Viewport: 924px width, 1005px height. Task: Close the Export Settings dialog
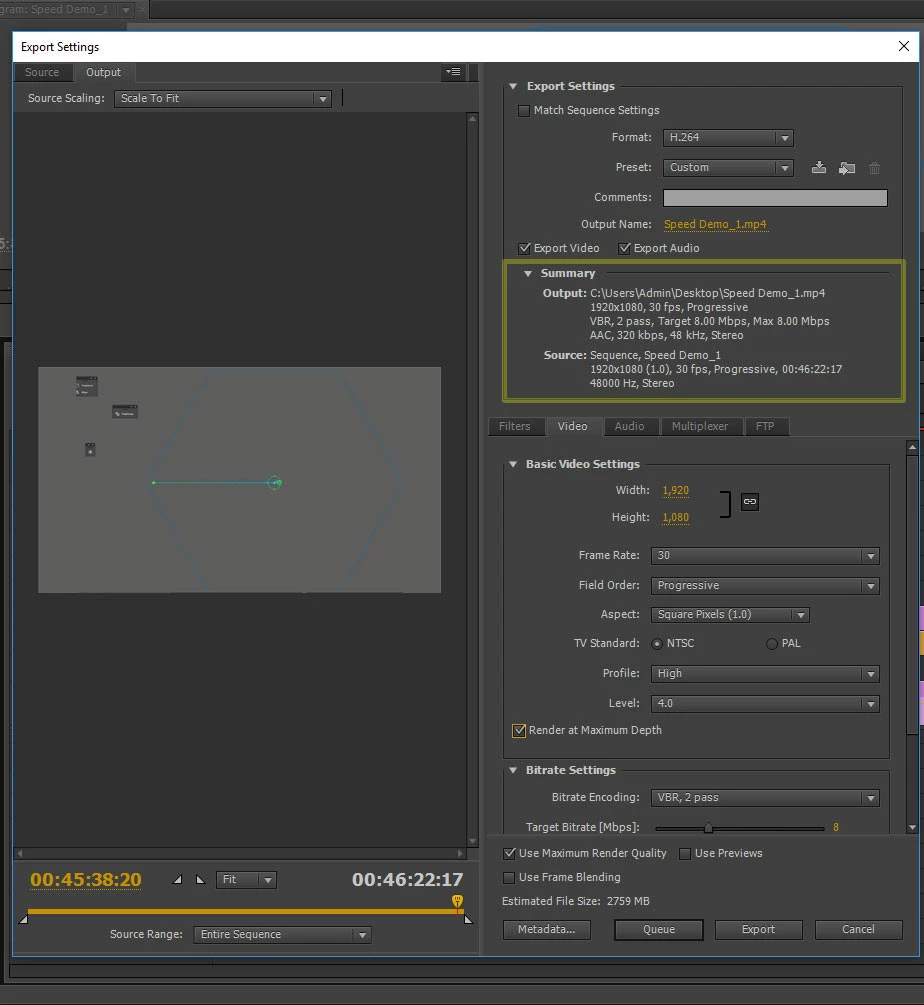click(903, 46)
